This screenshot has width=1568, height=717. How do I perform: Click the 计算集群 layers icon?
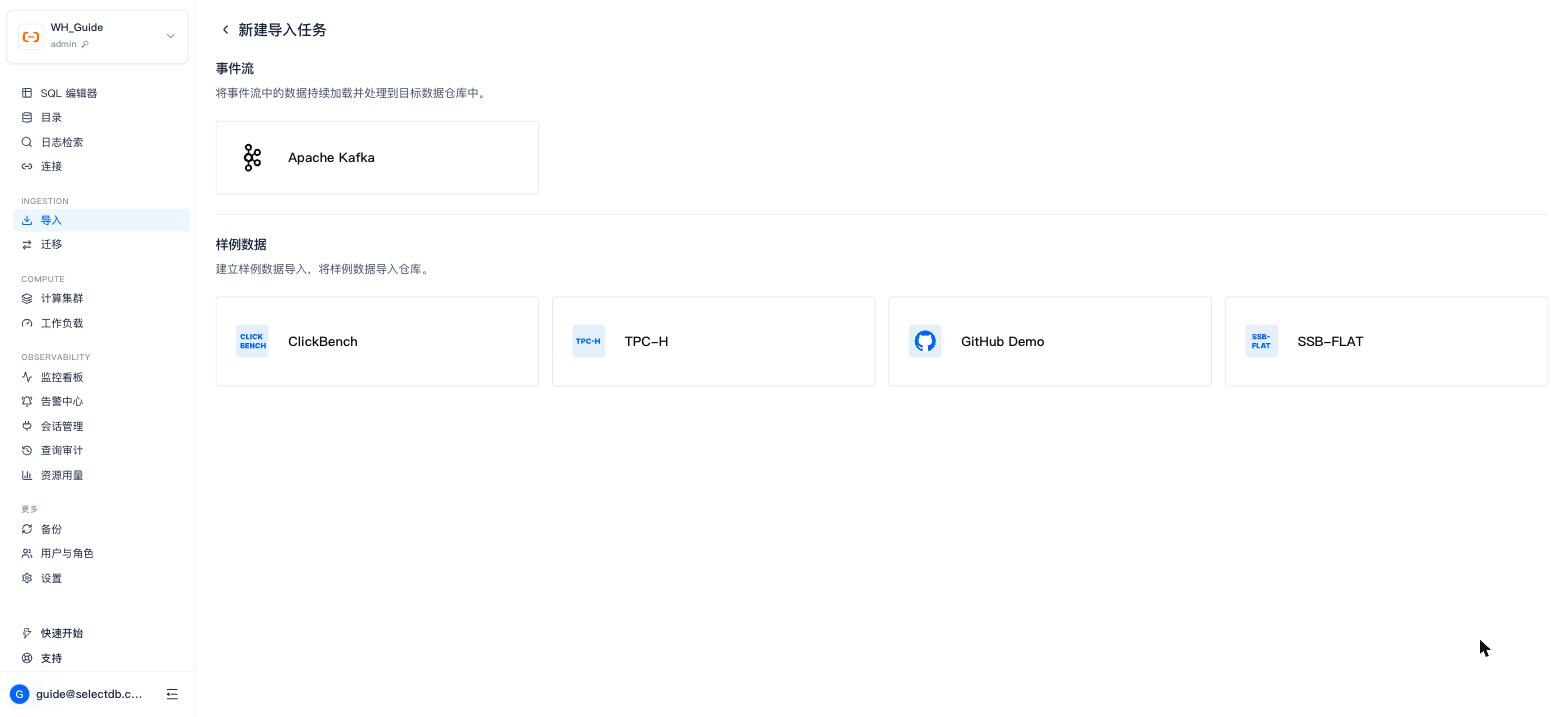click(27, 298)
